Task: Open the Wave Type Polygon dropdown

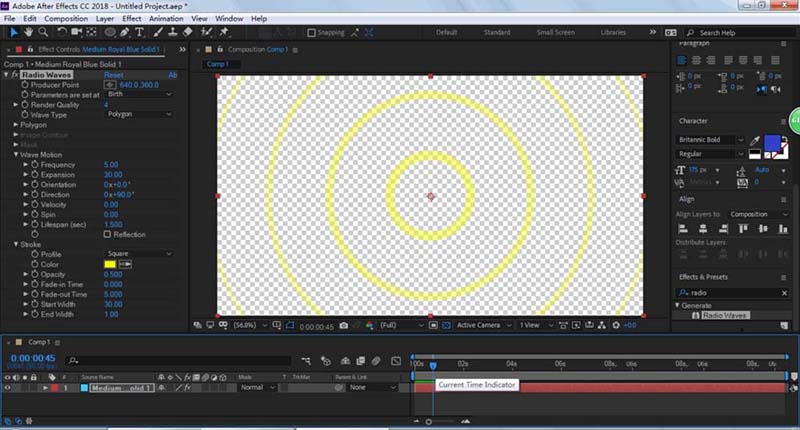Action: pos(139,114)
